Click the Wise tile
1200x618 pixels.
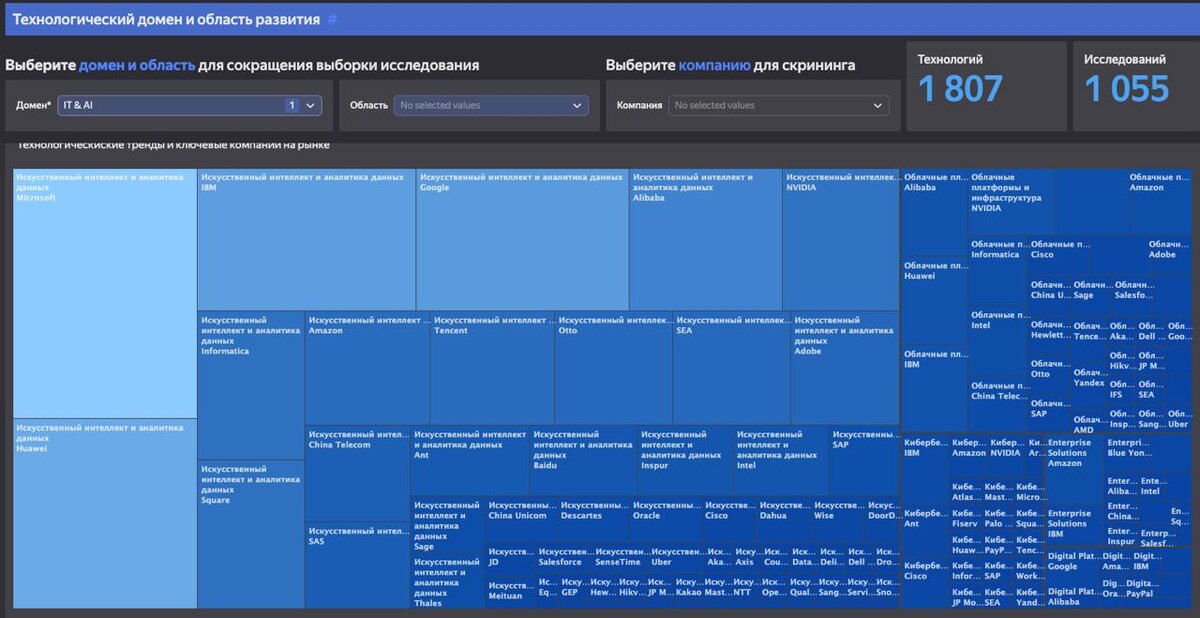pyautogui.click(x=837, y=519)
